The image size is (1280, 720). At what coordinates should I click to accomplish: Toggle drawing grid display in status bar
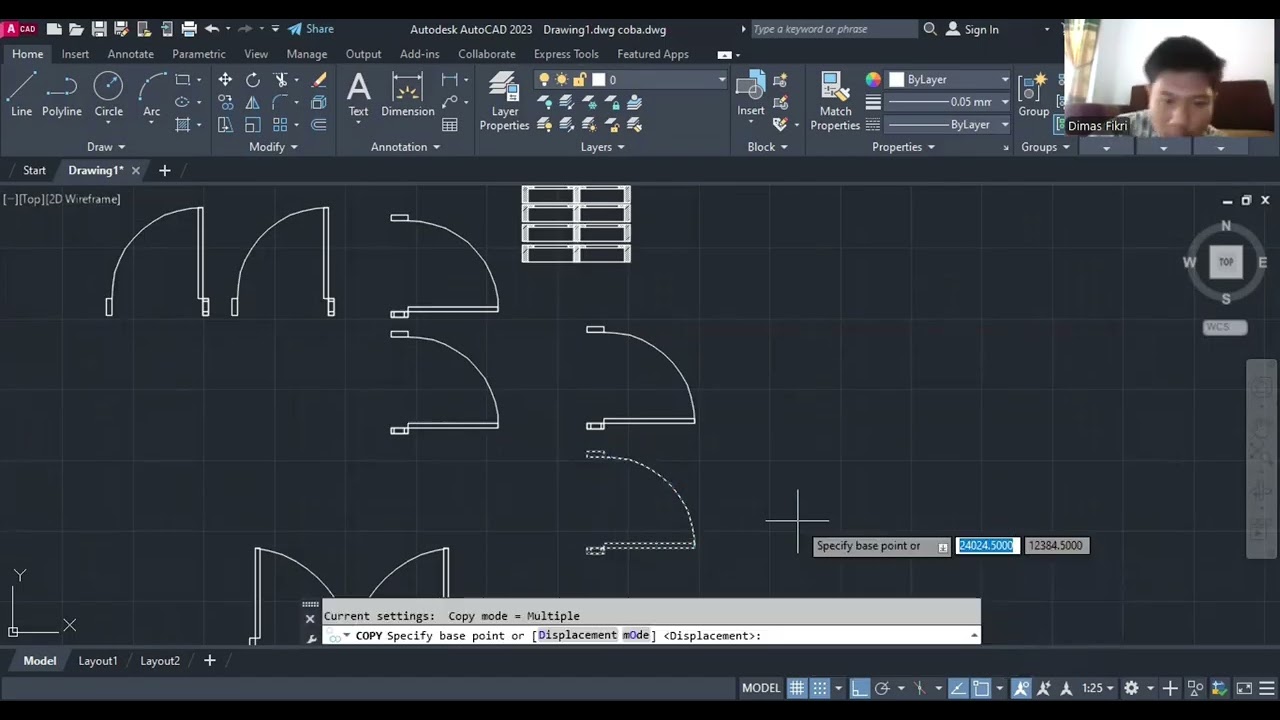coord(797,688)
